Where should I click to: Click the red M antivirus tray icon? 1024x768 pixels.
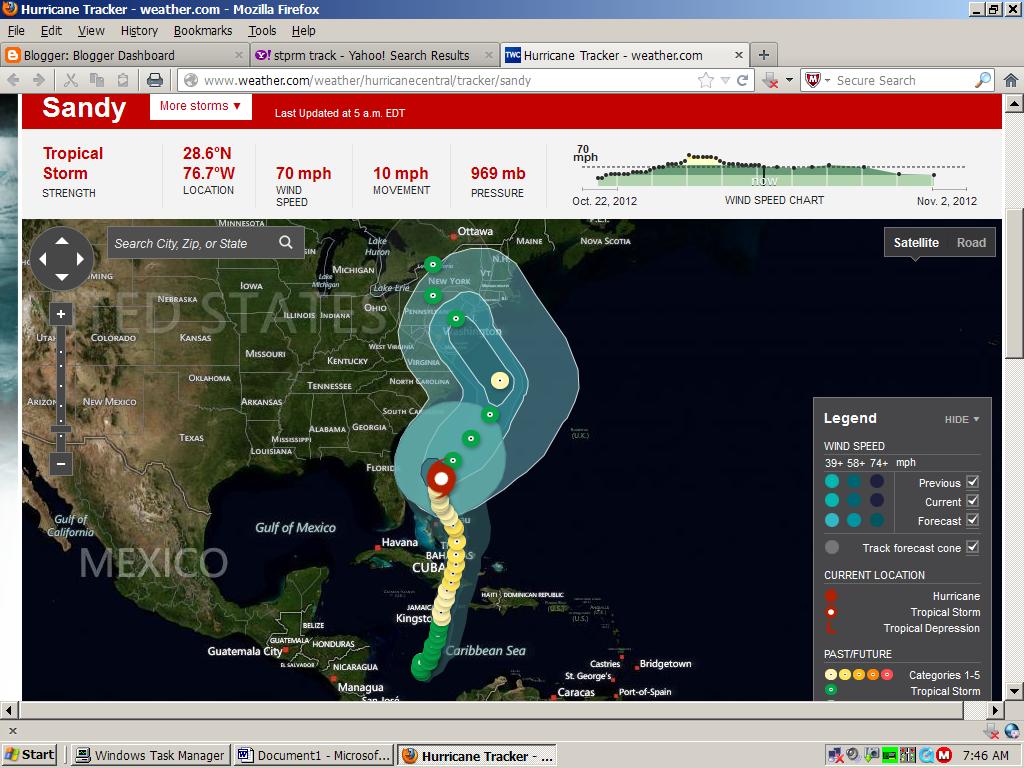tap(944, 756)
